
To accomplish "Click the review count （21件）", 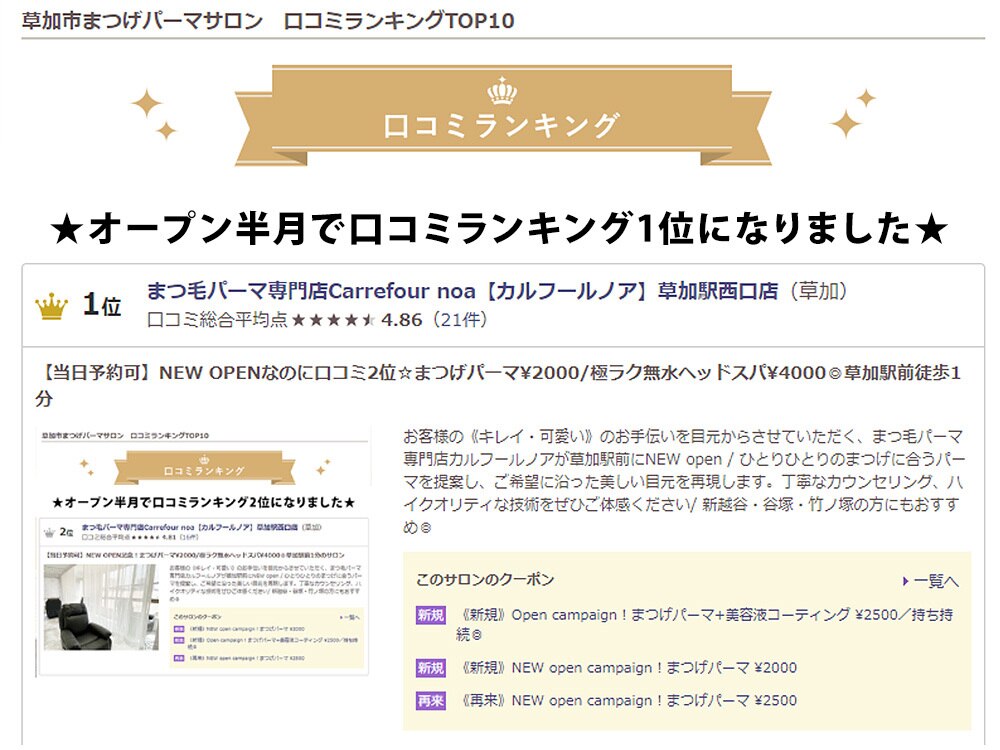I will pos(460,320).
